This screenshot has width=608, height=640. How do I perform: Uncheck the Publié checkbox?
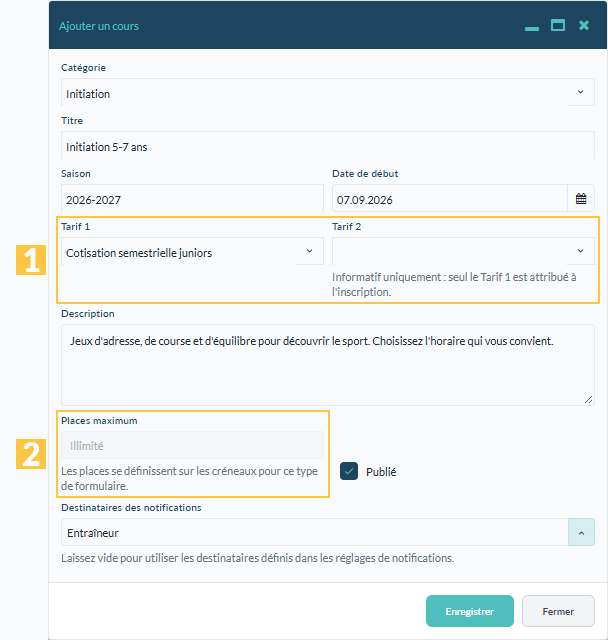[349, 471]
